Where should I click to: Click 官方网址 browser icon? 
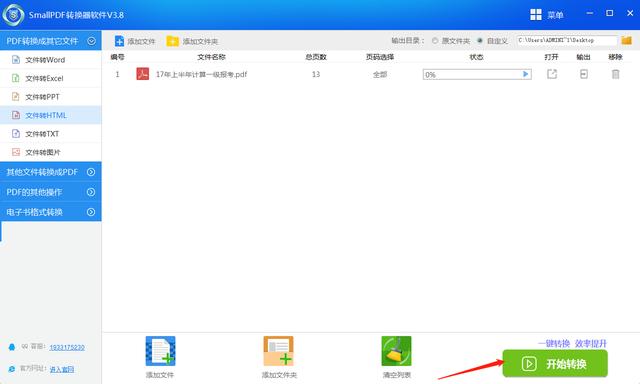tap(12, 369)
